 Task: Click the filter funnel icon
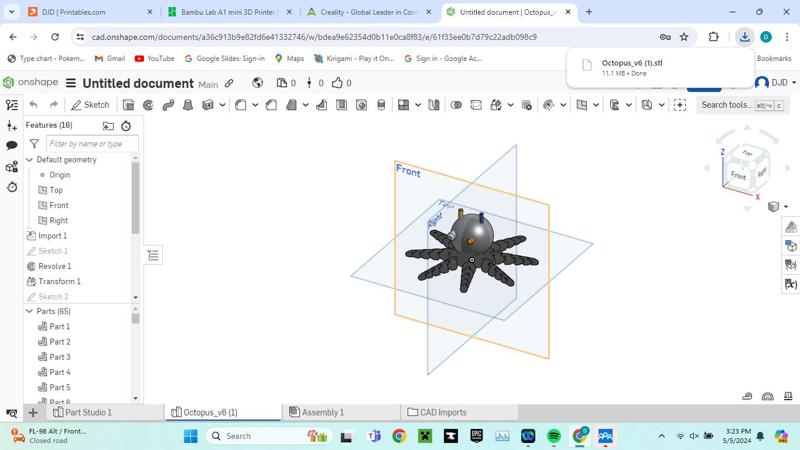pyautogui.click(x=34, y=144)
